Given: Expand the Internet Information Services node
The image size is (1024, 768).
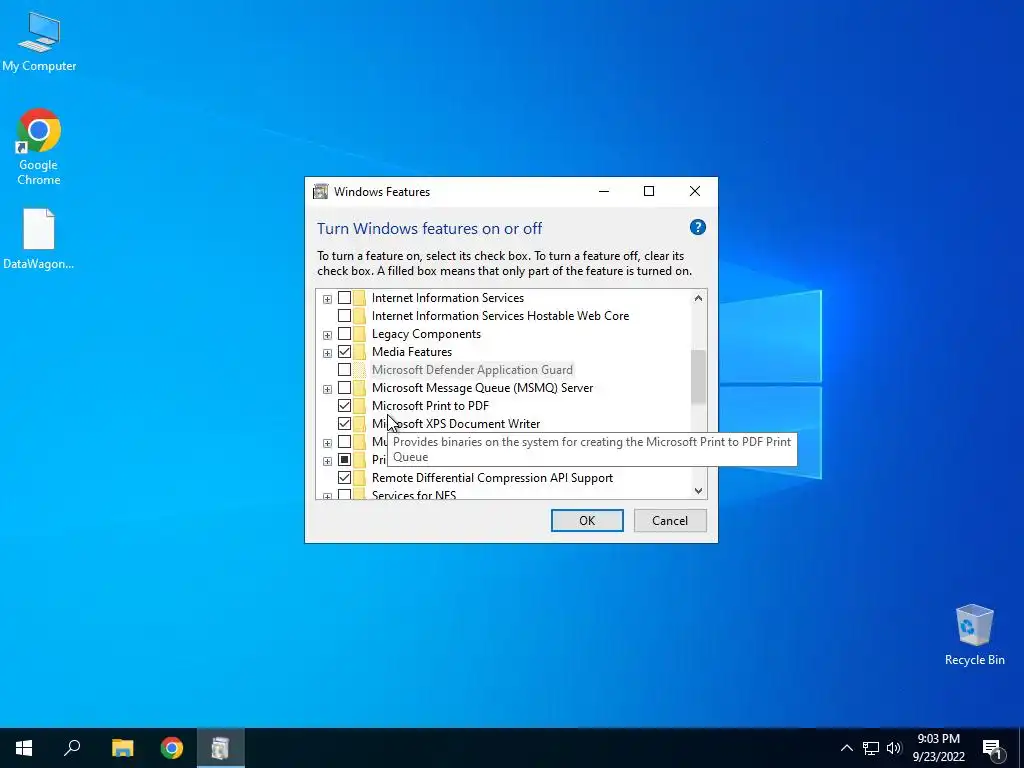Looking at the screenshot, I should (x=327, y=299).
